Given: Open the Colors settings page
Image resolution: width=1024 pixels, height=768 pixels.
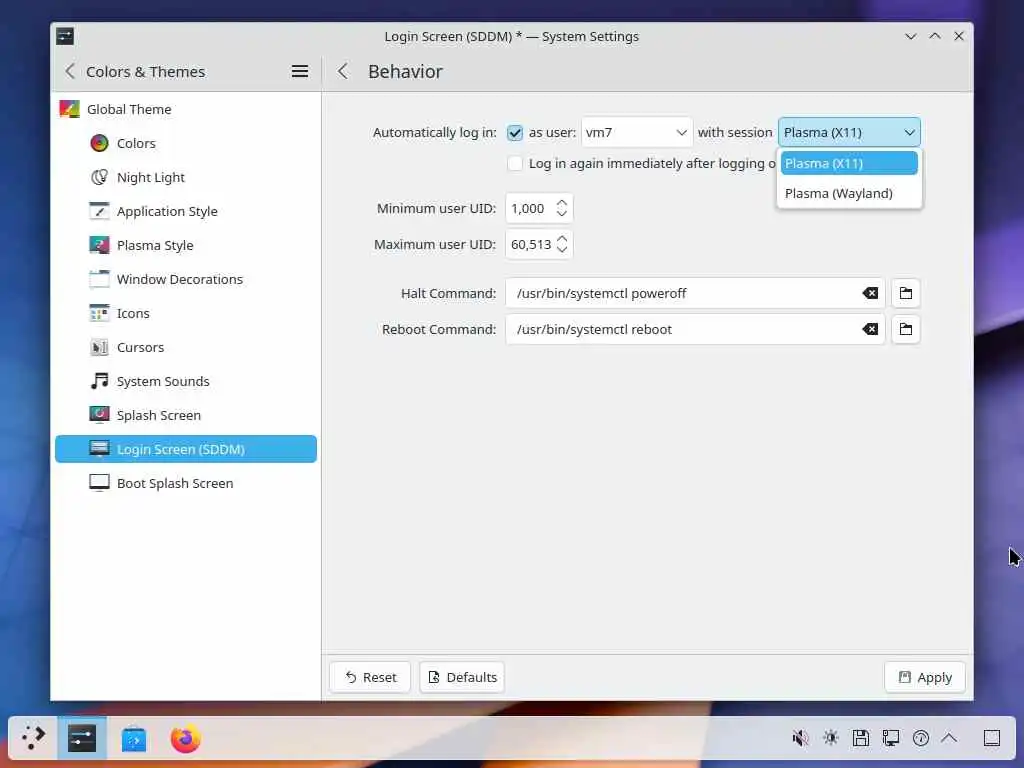Looking at the screenshot, I should pos(185,143).
